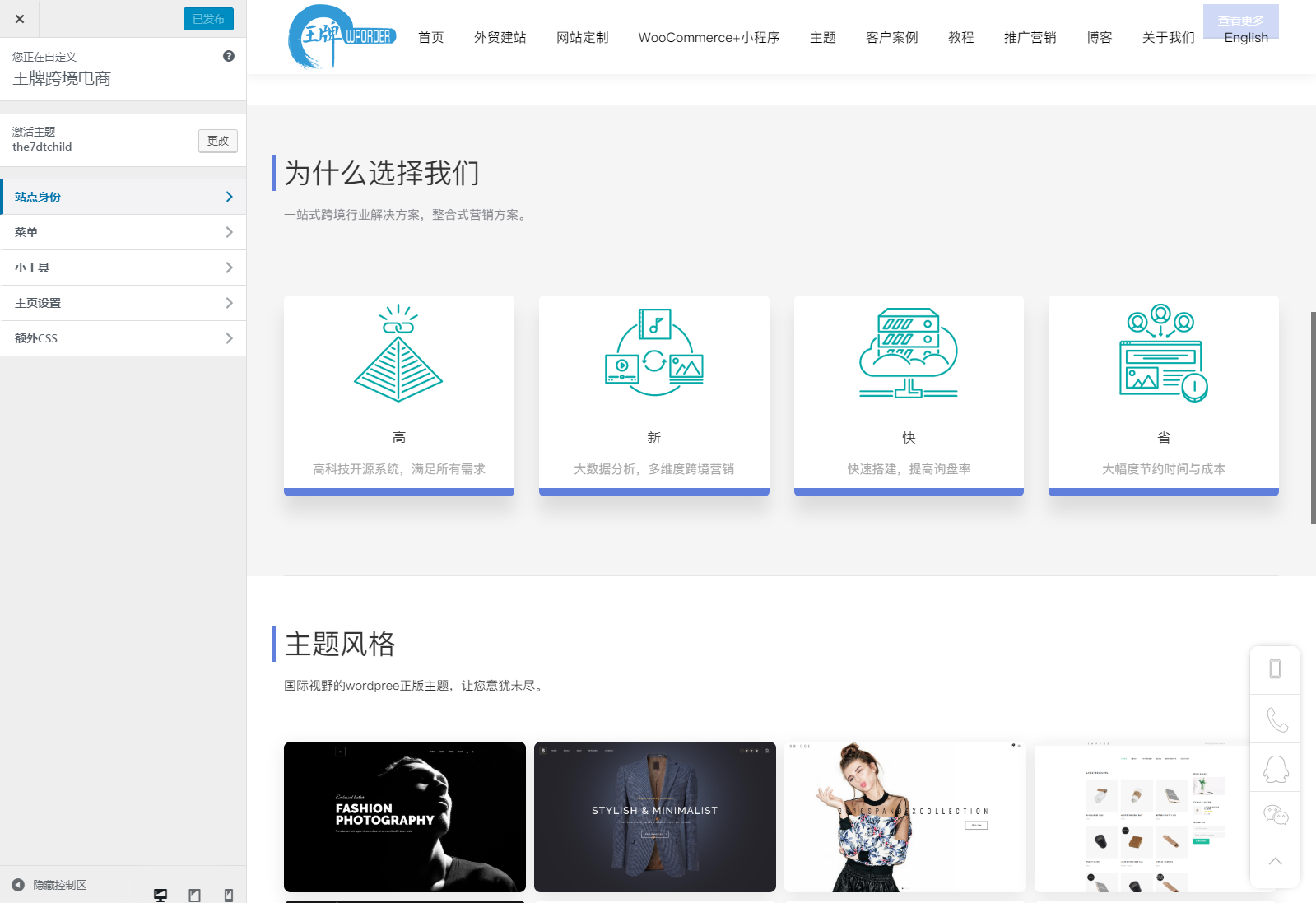Collapse controls via 隐藏控制区 arrow icon

coord(18,885)
